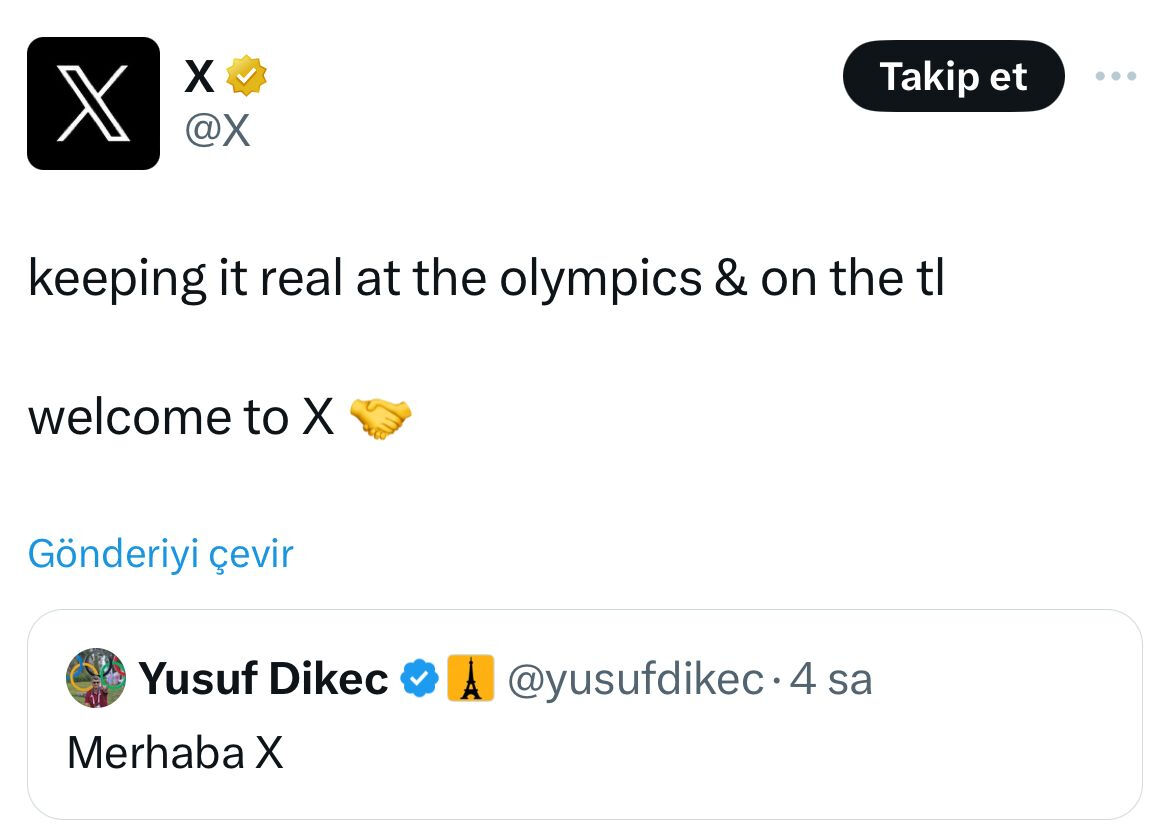Select the Gönderiyi çevir translate link
This screenshot has width=1170, height=834.
(x=160, y=552)
